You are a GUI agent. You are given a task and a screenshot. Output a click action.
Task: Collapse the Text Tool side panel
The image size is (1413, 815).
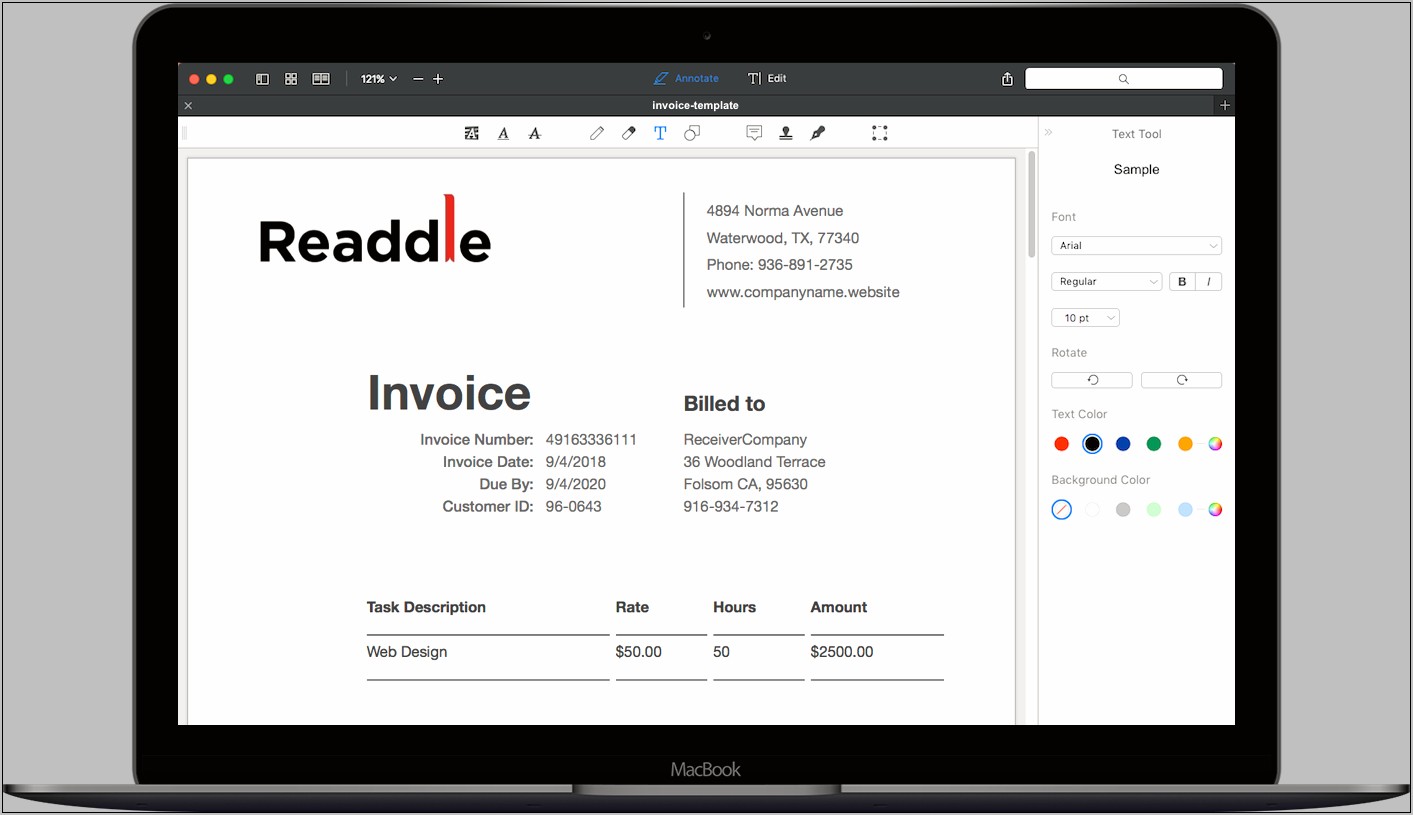click(1049, 132)
